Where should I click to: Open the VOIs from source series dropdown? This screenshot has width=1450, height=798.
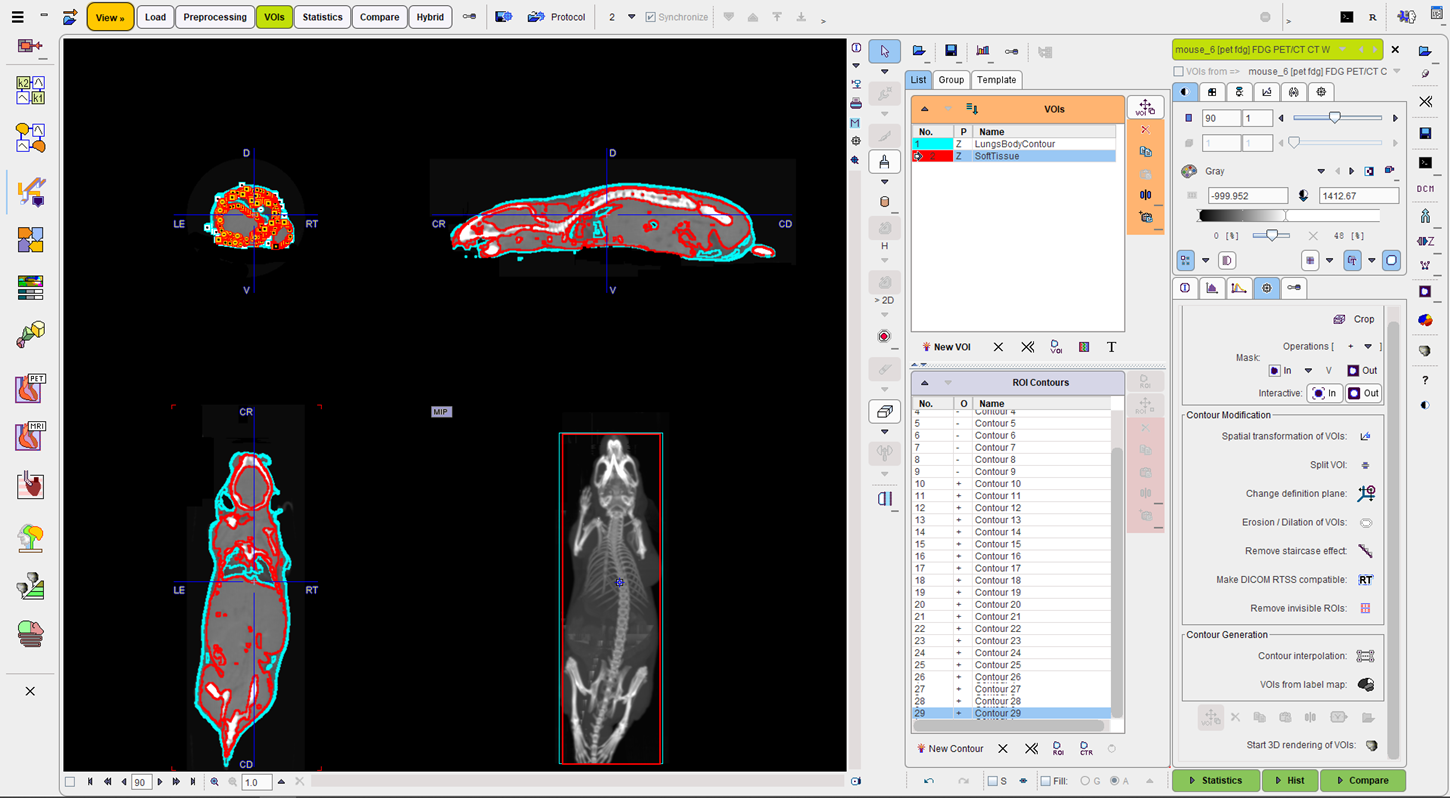1397,72
